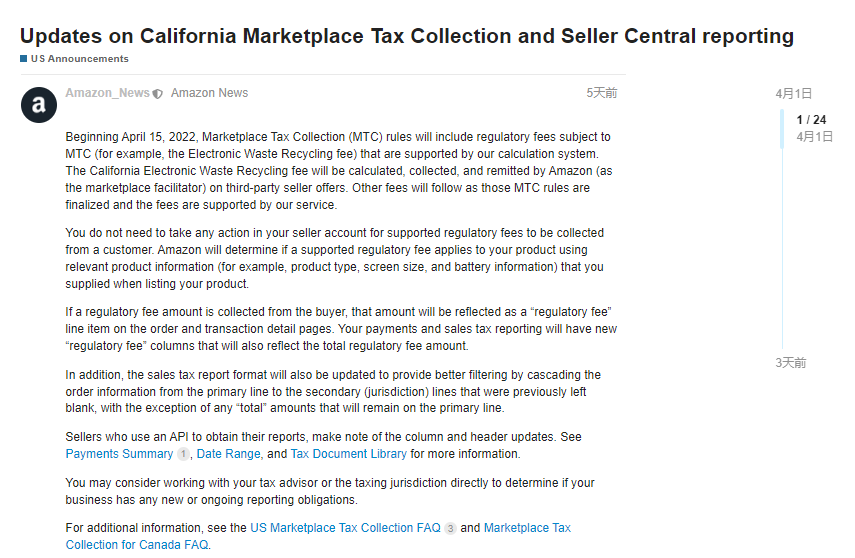The height and width of the screenshot is (558, 855).
Task: Click the blue US Announcements category square
Action: click(x=23, y=58)
